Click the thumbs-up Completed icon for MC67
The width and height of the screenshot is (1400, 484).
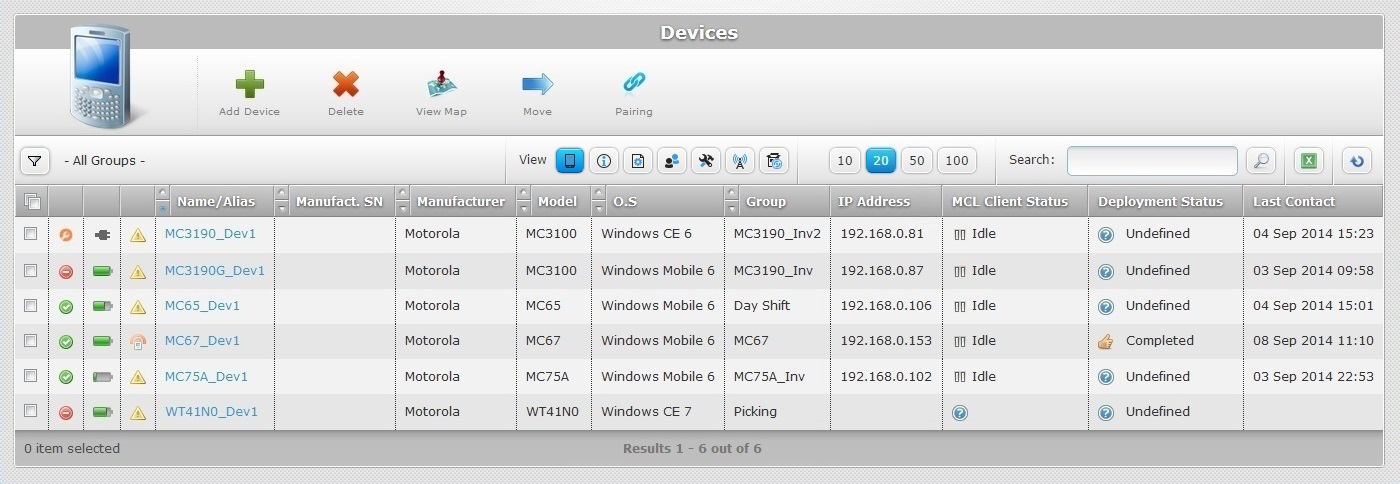(x=1105, y=341)
